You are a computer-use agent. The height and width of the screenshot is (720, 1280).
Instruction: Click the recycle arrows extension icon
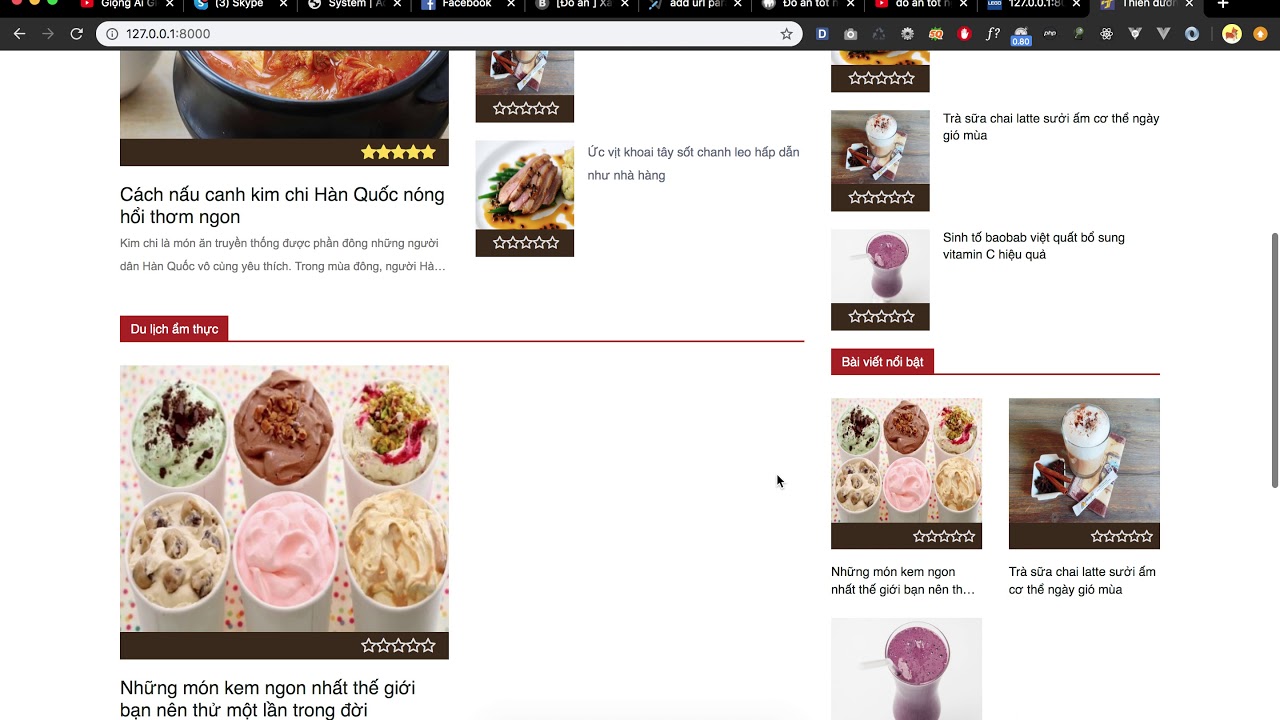click(878, 34)
